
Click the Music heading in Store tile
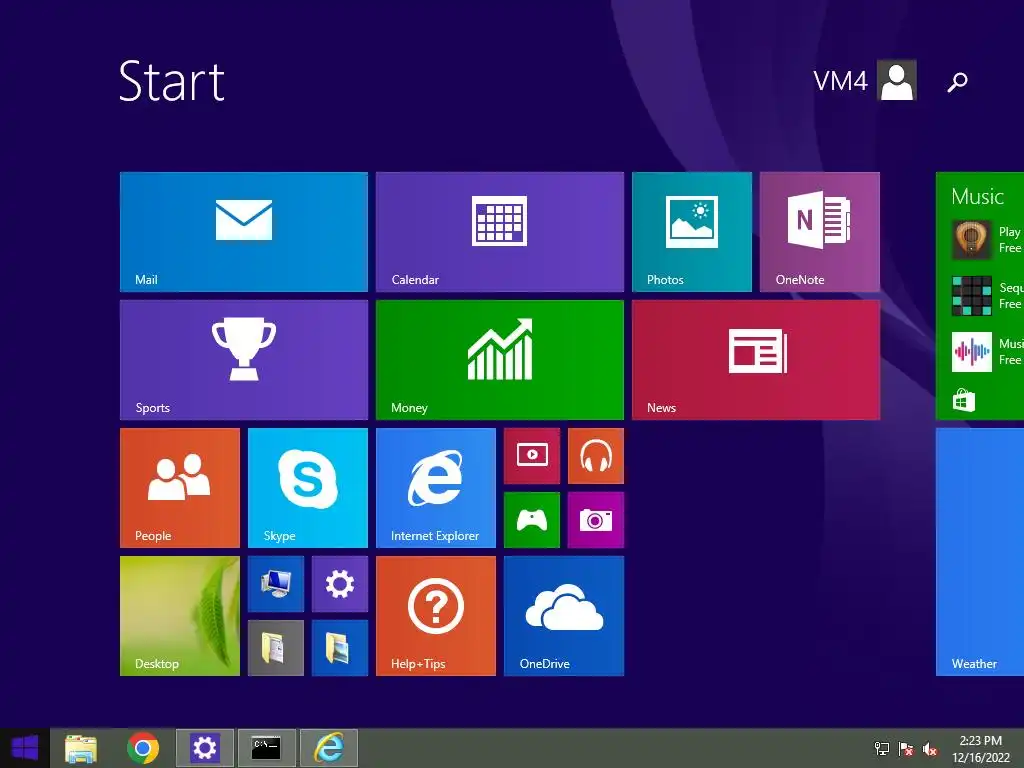[x=977, y=197]
